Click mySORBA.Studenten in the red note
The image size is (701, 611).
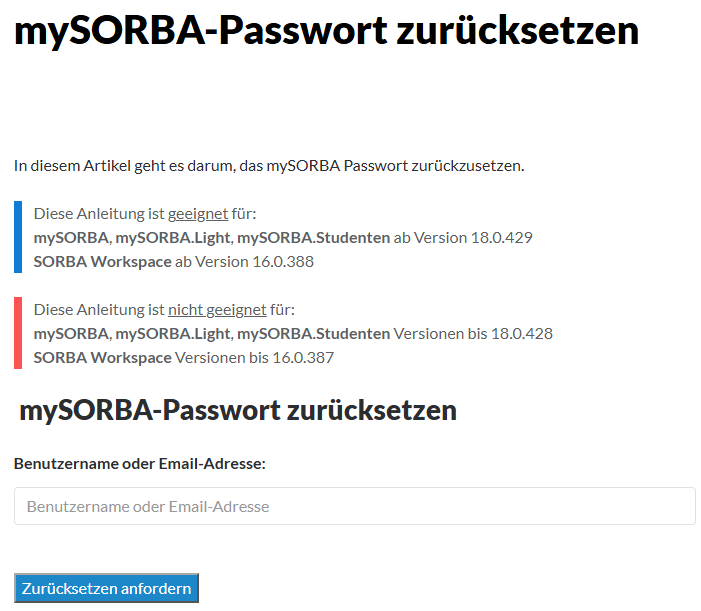313,334
